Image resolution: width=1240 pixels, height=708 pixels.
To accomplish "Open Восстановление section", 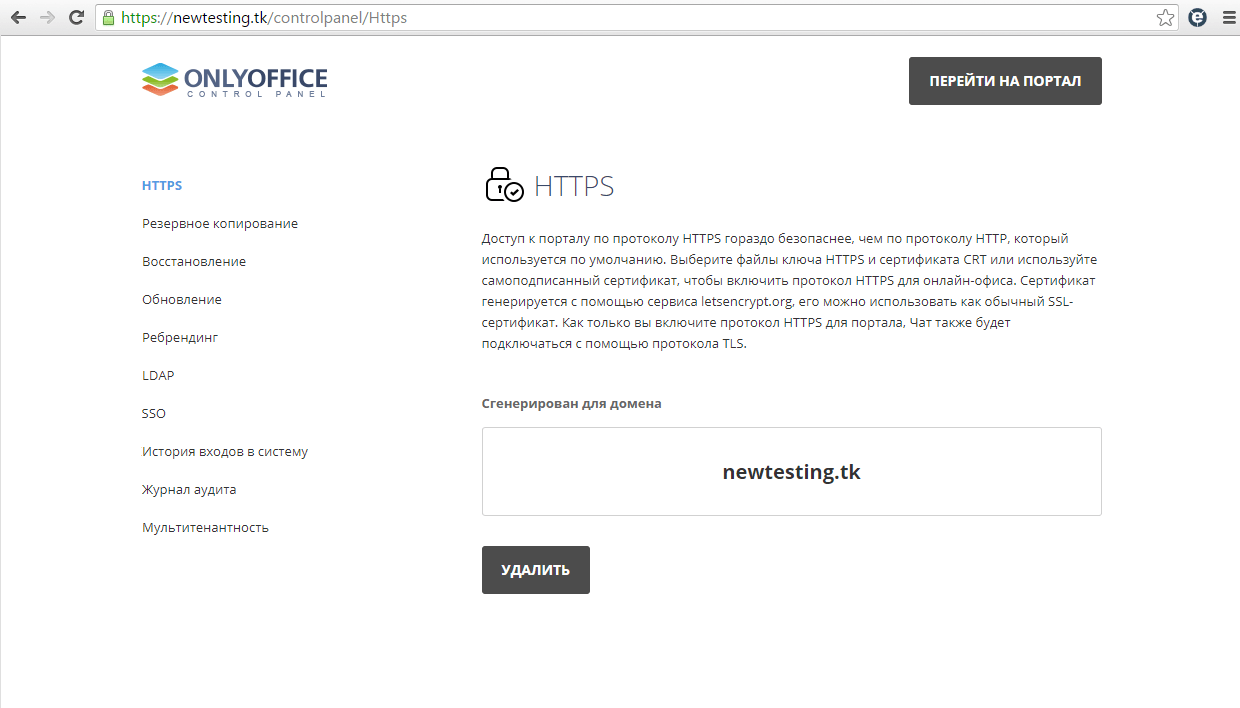I will click(x=194, y=262).
